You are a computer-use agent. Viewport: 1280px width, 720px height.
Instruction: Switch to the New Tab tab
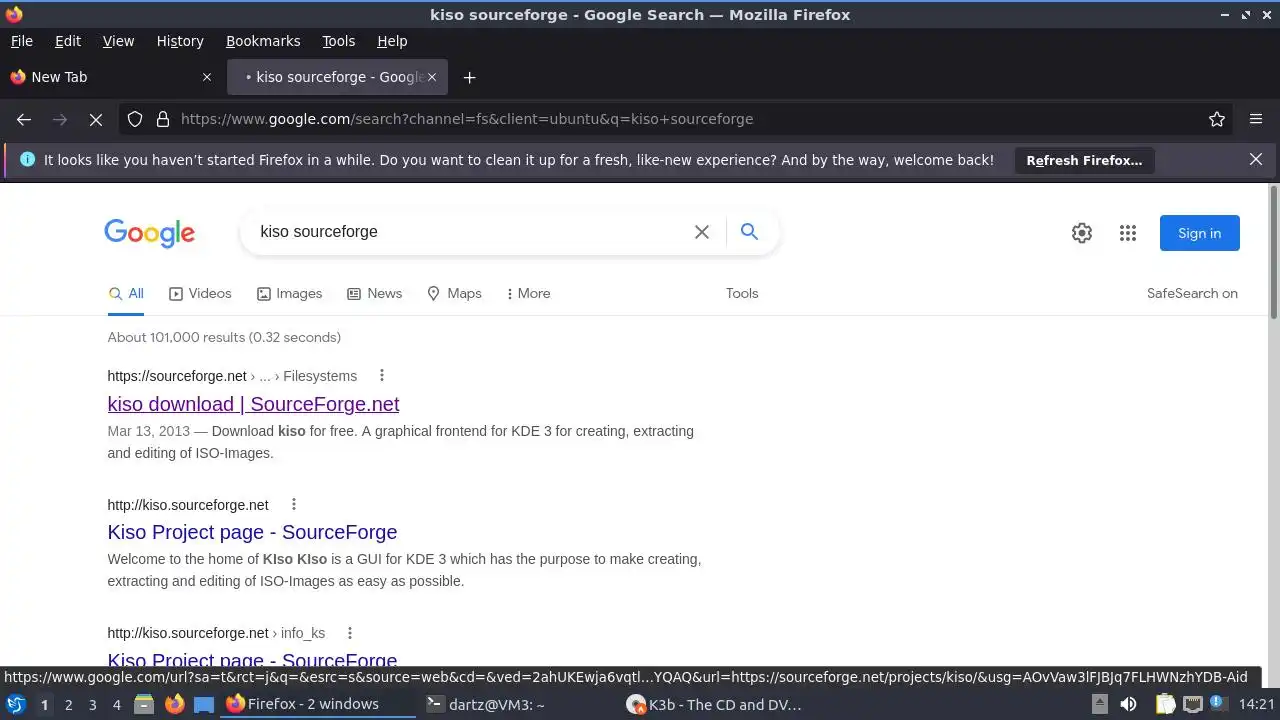tap(111, 77)
